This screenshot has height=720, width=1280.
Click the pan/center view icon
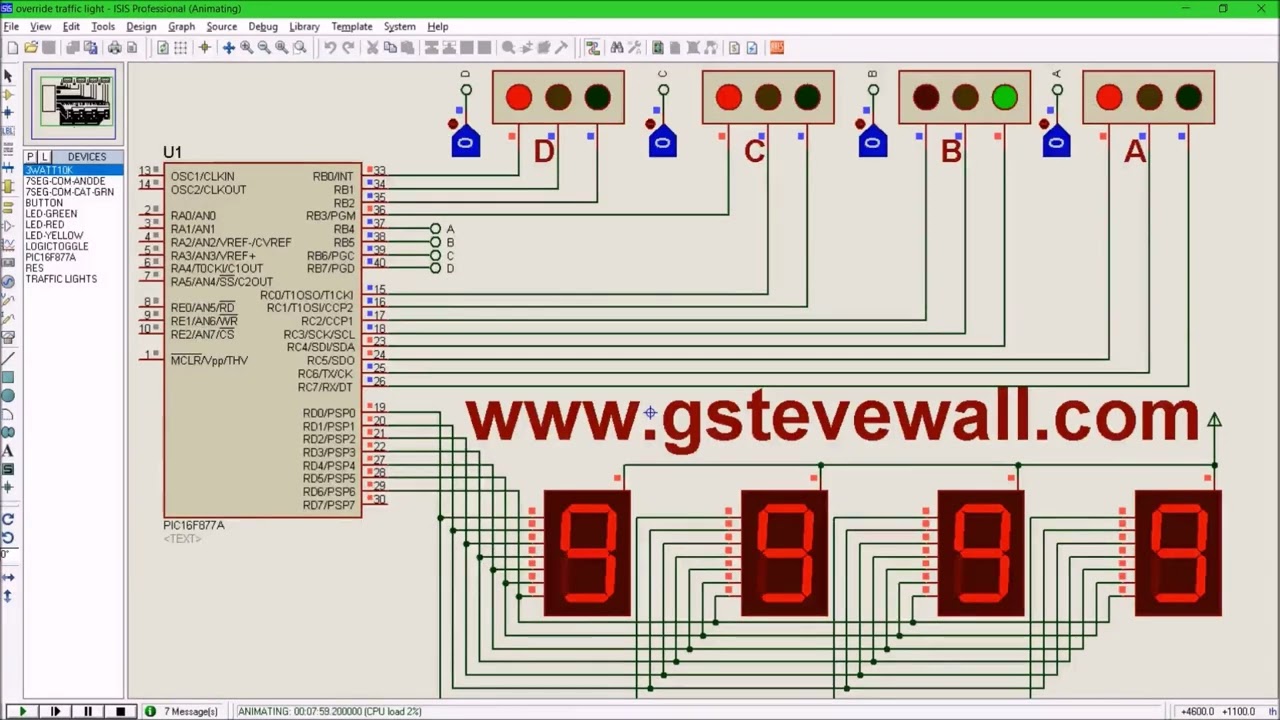(x=228, y=47)
